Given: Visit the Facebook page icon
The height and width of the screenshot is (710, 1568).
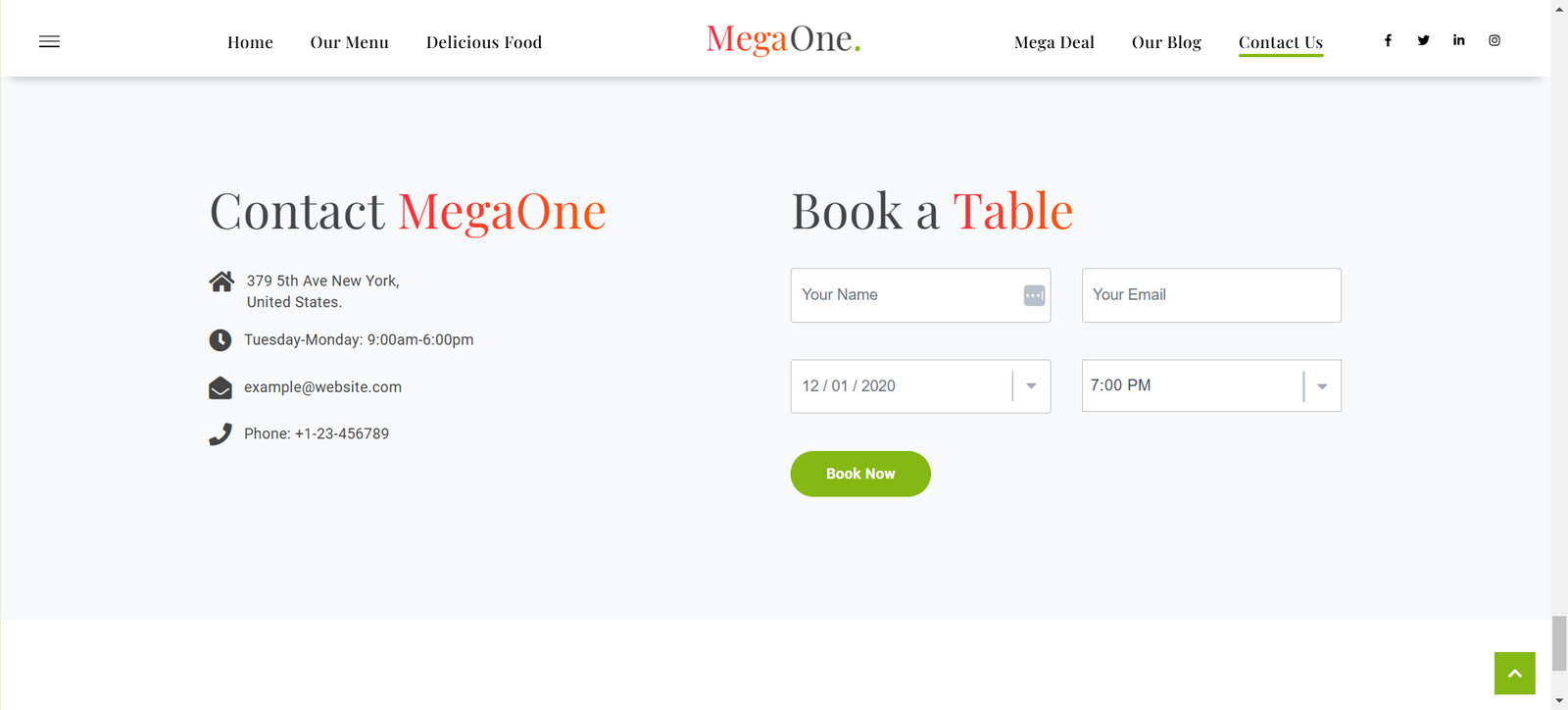Looking at the screenshot, I should (x=1388, y=40).
